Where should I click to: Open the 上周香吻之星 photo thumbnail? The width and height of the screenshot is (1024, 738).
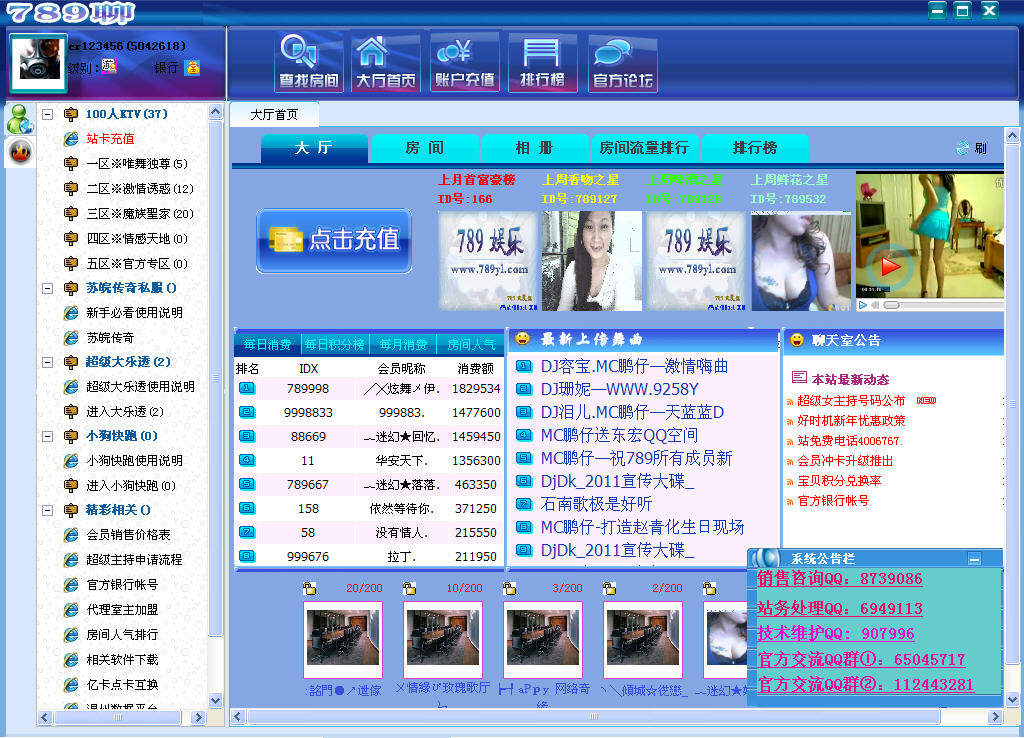click(592, 261)
